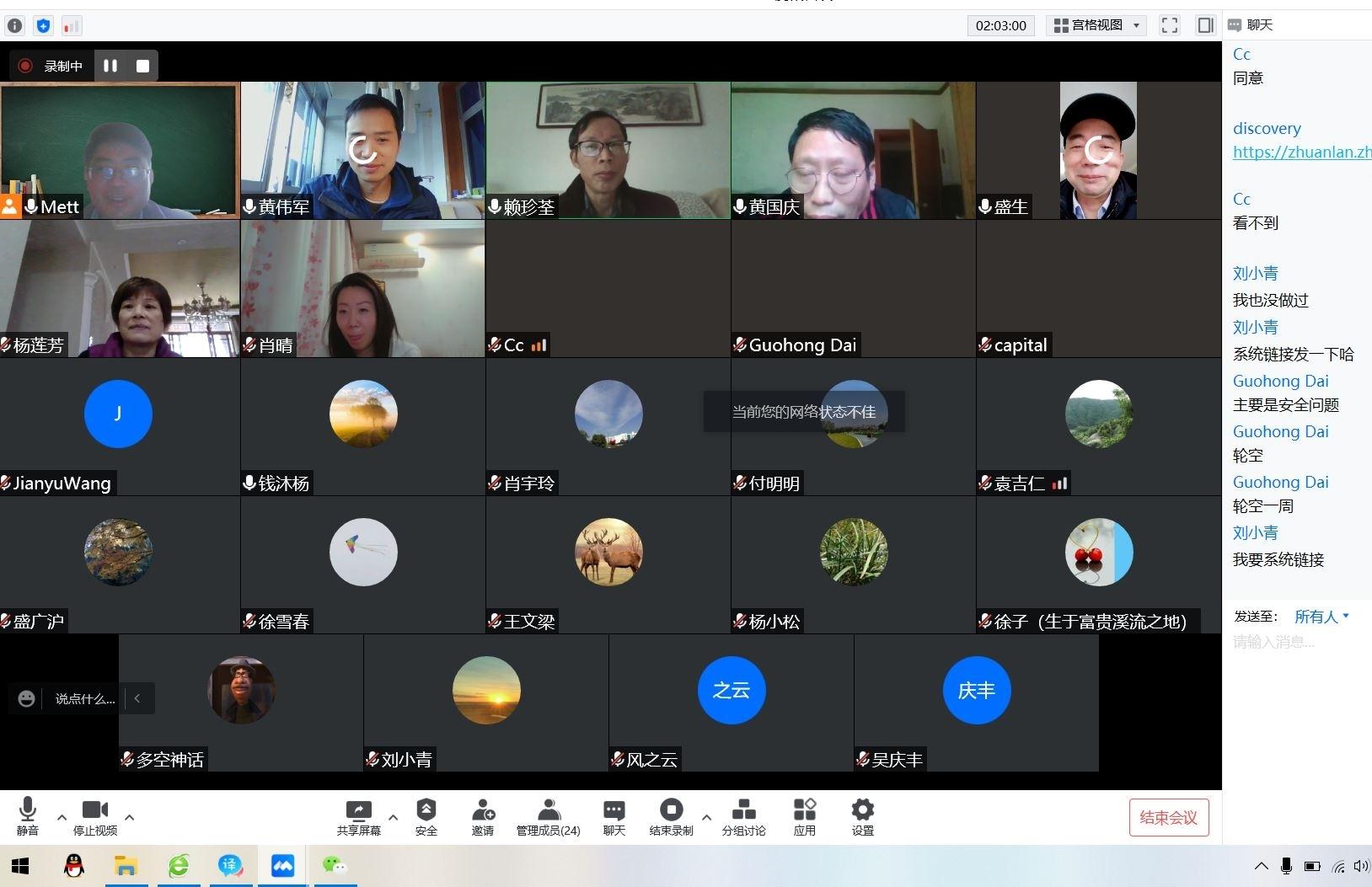Click the blue security shield icon

[x=43, y=25]
